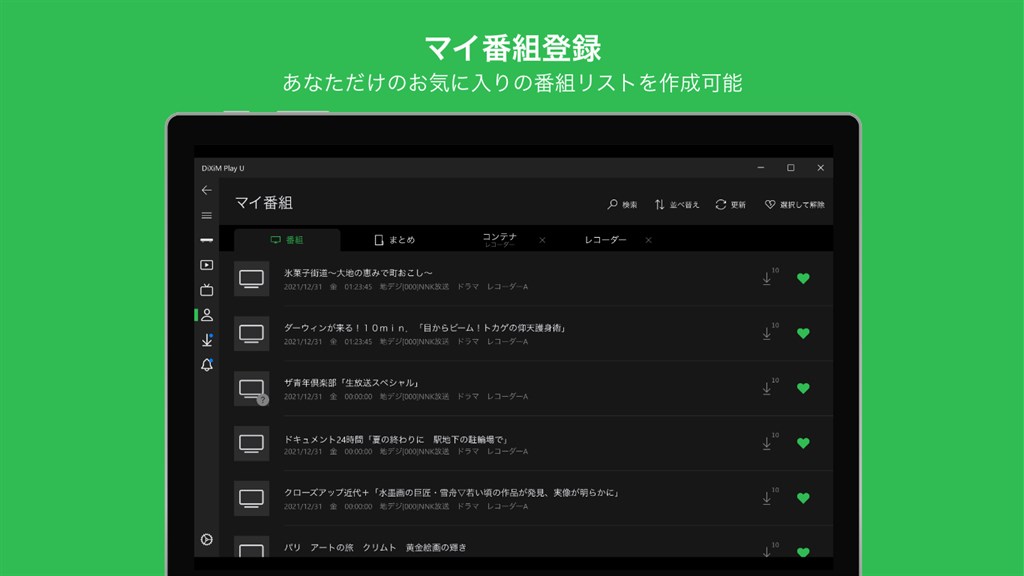
Task: Select title ダーウィンが来る！１０ｍｉｎ.
Action: point(424,328)
